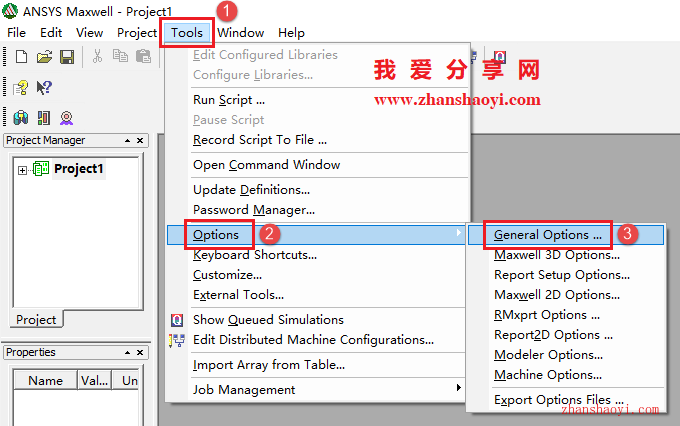Open the Job Management submenu

coord(458,387)
